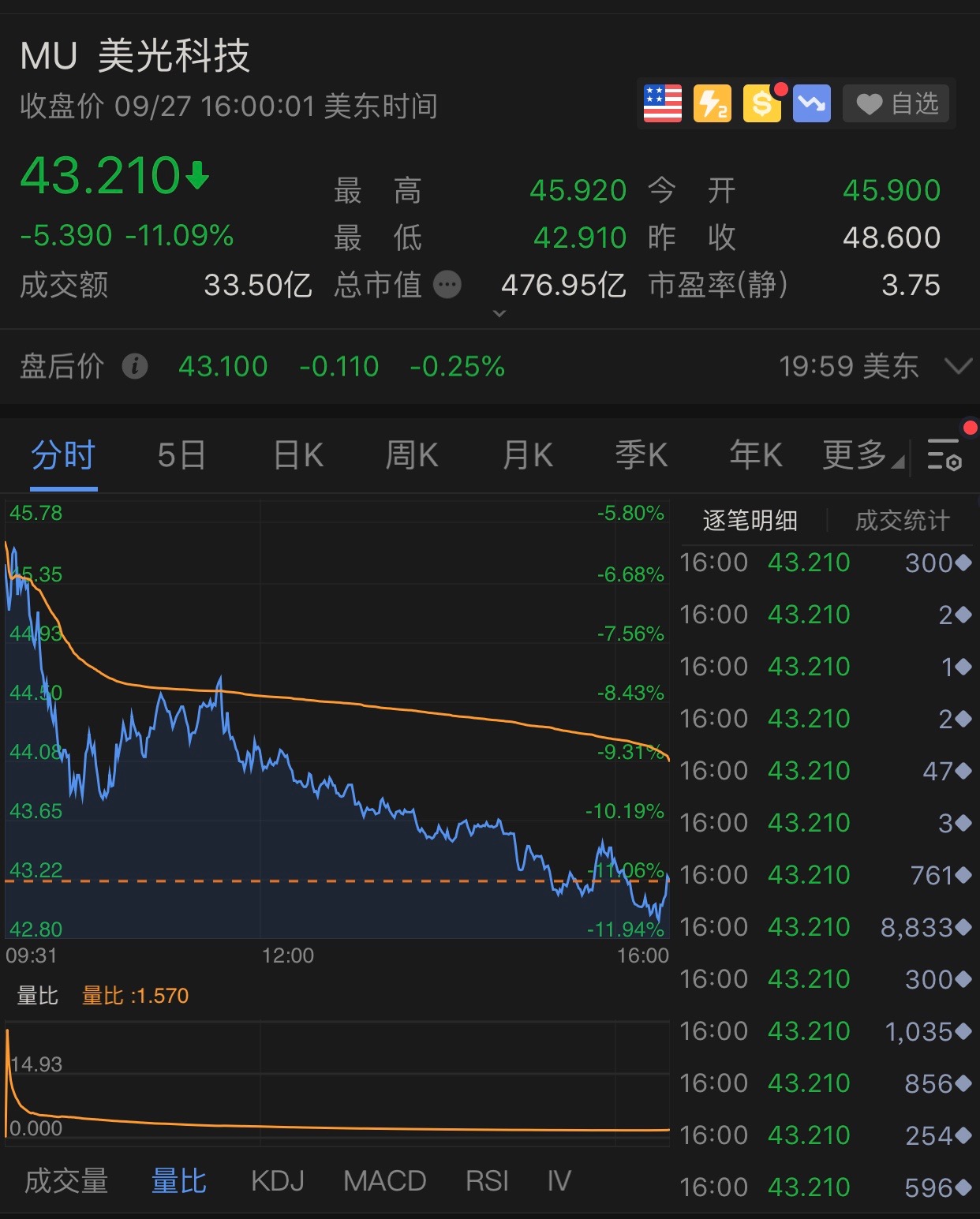Tap the trade row with volume 254
Image resolution: width=980 pixels, height=1219 pixels.
[x=825, y=1135]
